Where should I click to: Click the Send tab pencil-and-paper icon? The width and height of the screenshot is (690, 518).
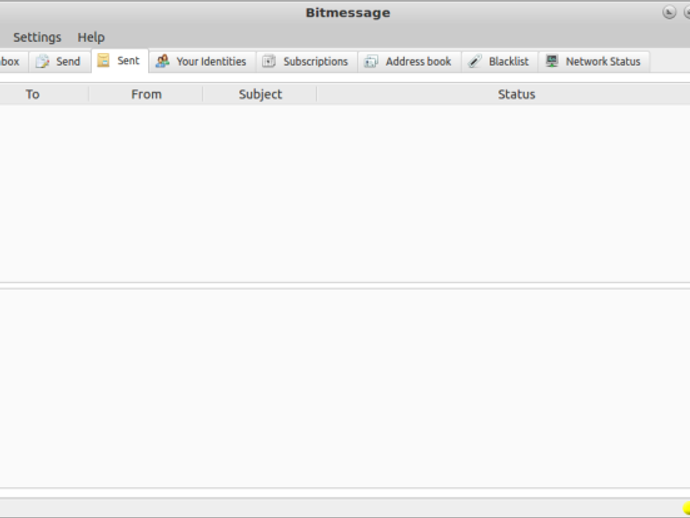43,61
